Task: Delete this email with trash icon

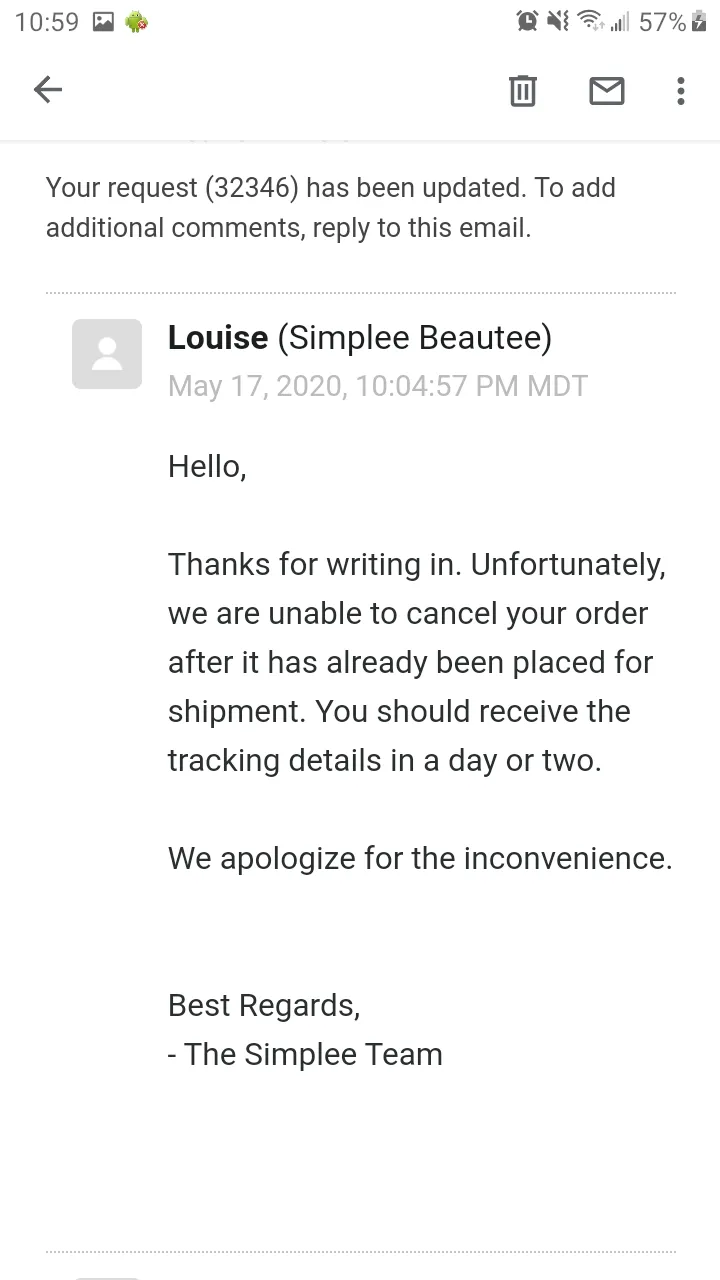Action: (522, 91)
